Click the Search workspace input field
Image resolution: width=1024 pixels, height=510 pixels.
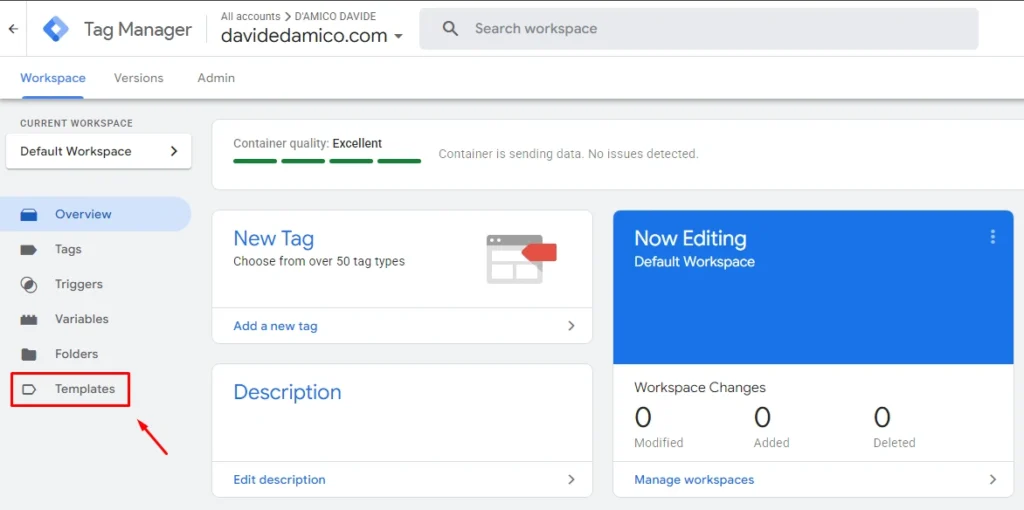[x=700, y=29]
